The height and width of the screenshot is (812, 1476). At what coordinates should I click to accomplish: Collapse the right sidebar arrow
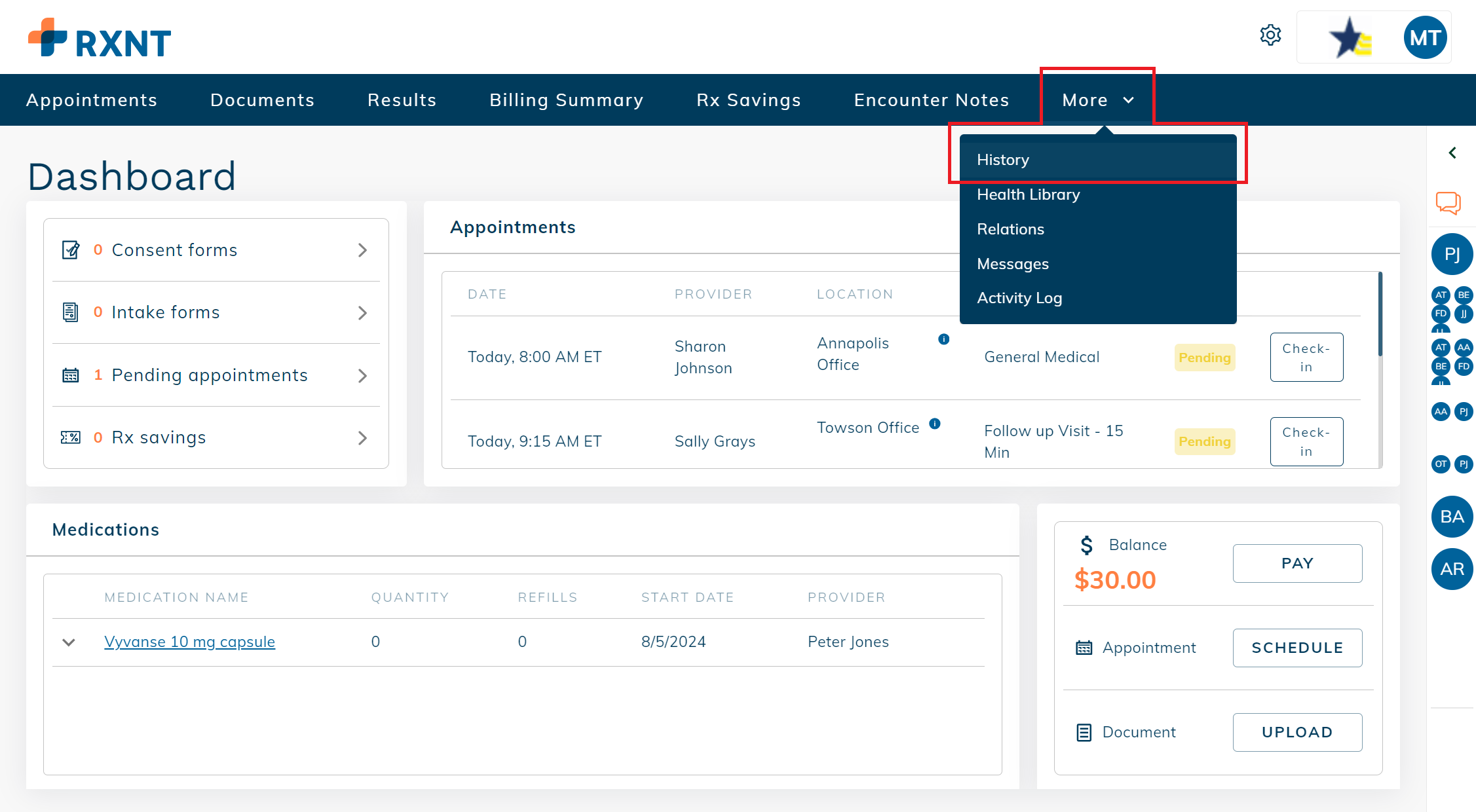(x=1452, y=153)
